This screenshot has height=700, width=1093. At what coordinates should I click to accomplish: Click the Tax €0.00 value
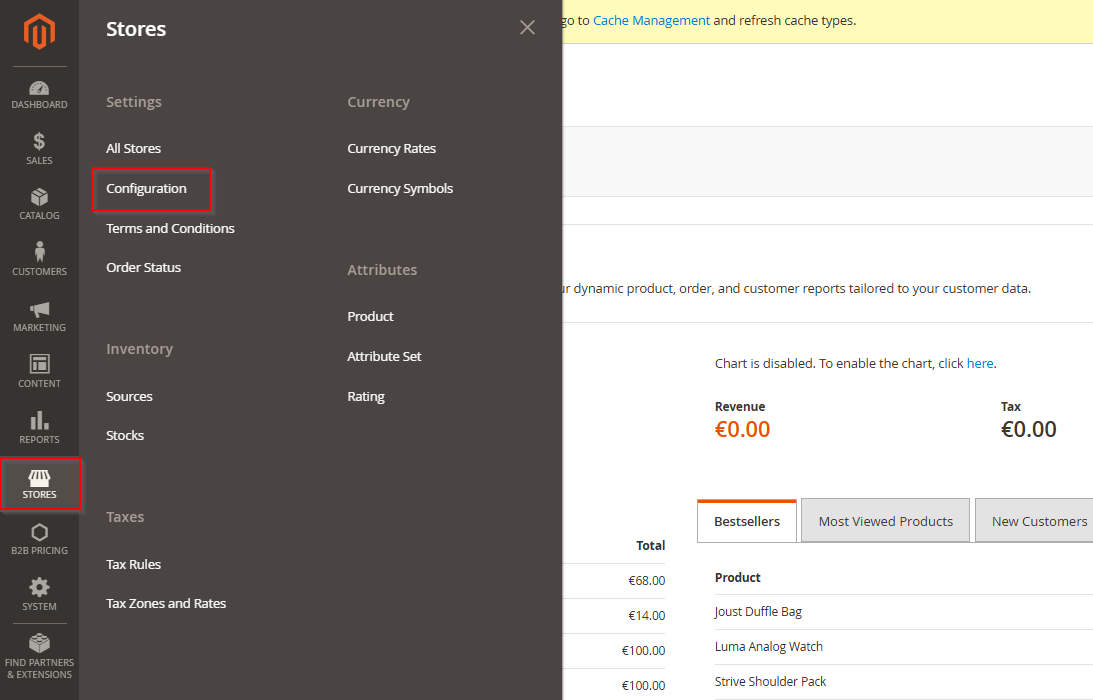(x=1029, y=429)
